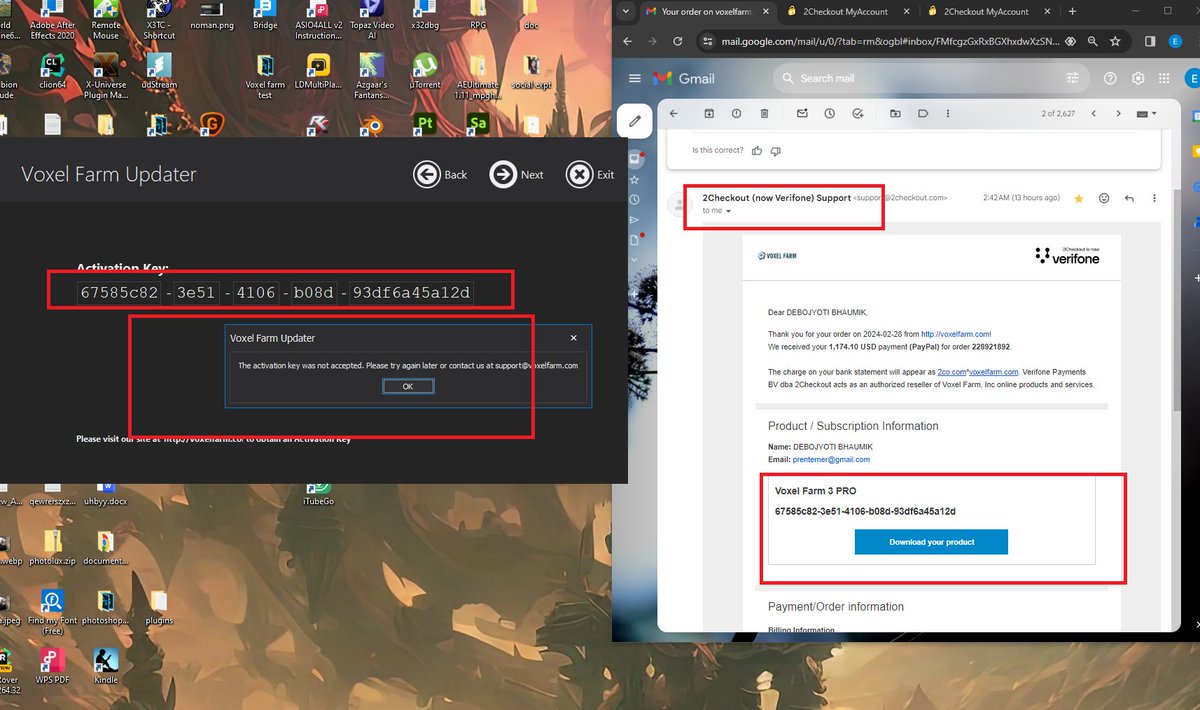Go back to inbox in Gmail
The height and width of the screenshot is (710, 1200).
pos(673,114)
